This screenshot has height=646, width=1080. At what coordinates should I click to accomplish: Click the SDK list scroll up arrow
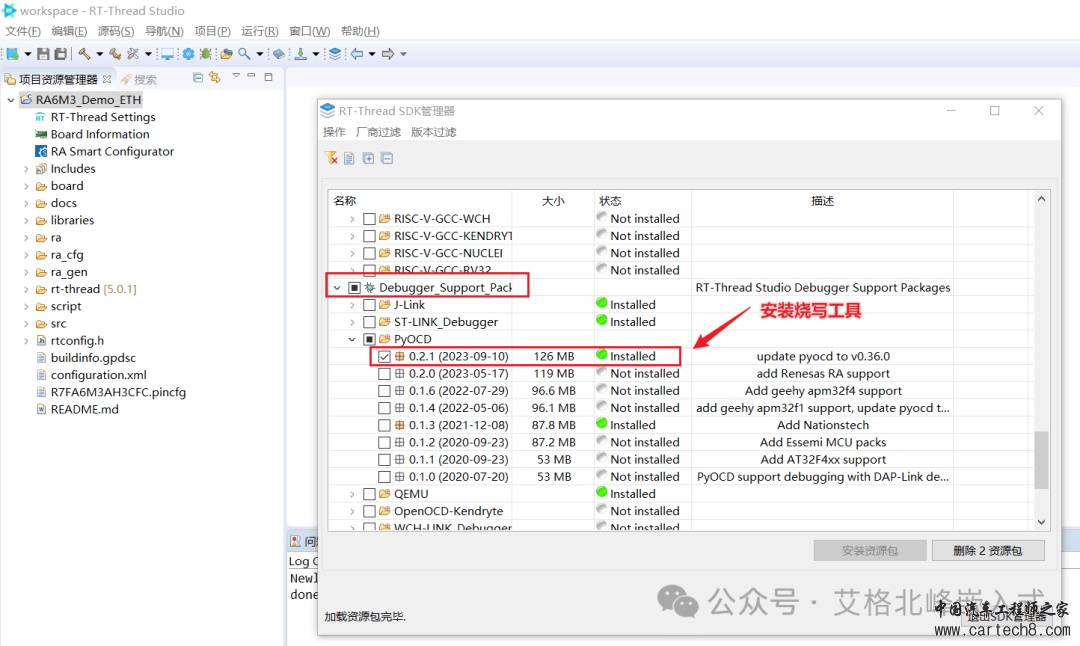click(x=1041, y=199)
